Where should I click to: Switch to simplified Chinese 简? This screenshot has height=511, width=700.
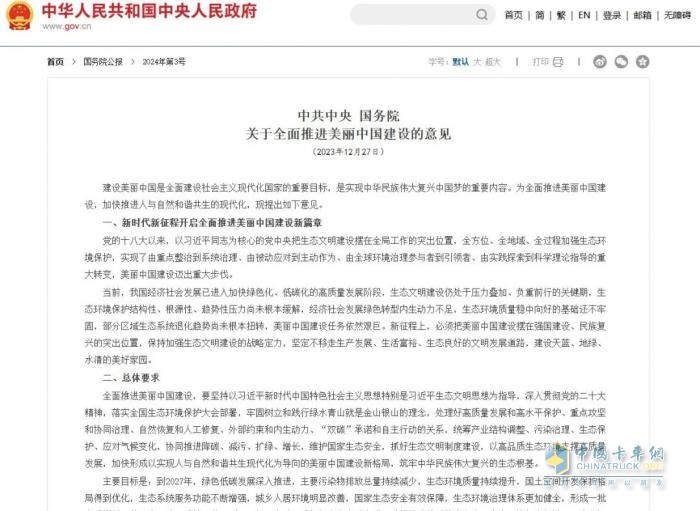[540, 16]
